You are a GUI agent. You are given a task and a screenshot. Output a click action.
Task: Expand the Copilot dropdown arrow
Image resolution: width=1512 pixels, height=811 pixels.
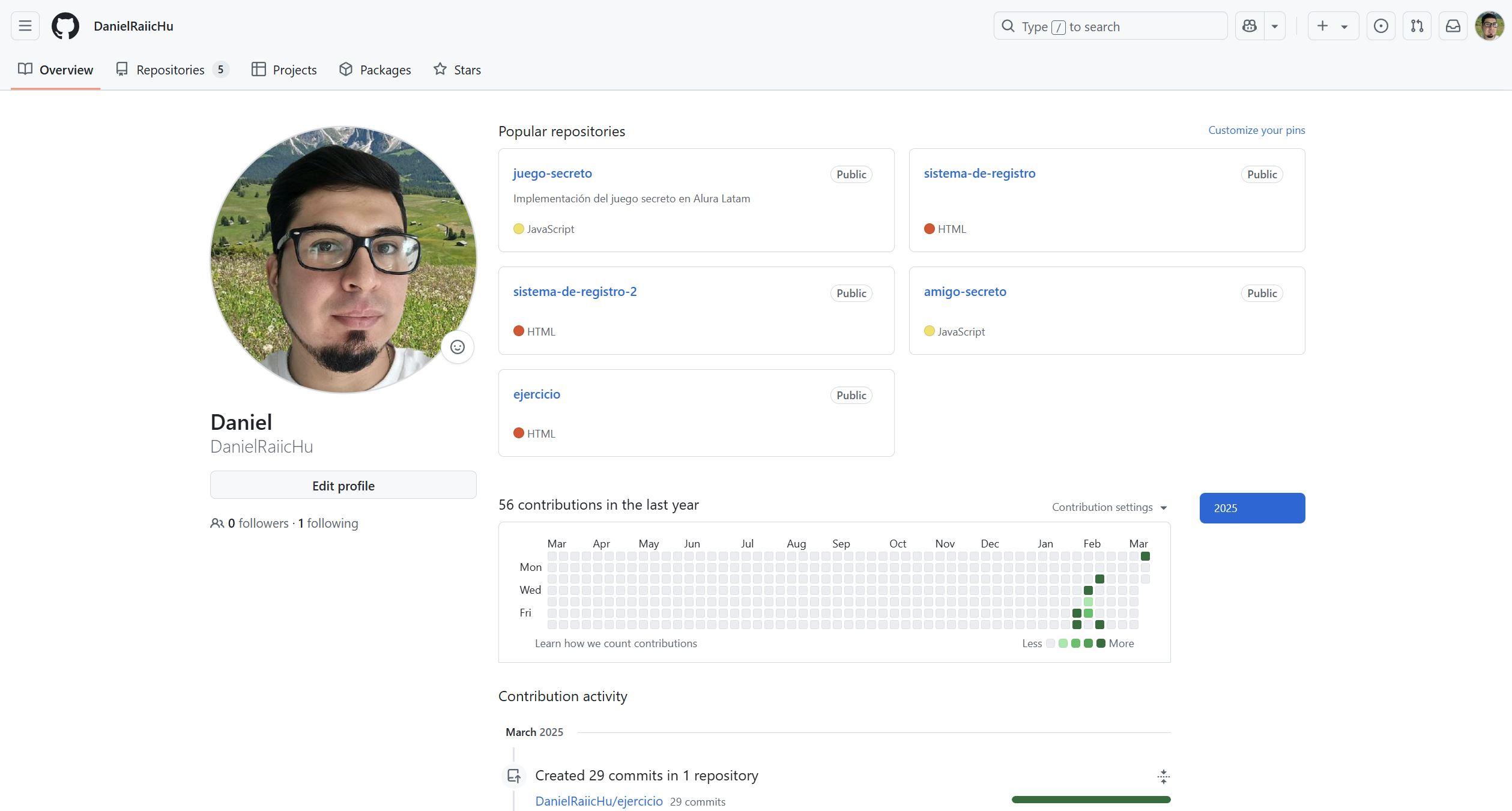pyautogui.click(x=1274, y=26)
